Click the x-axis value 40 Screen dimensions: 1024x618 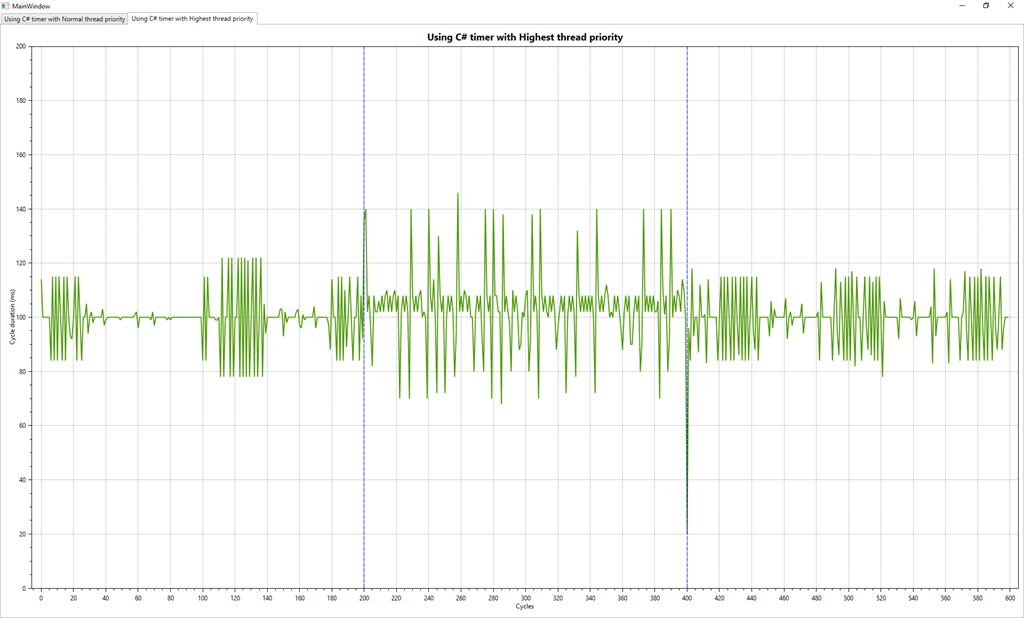(106, 598)
